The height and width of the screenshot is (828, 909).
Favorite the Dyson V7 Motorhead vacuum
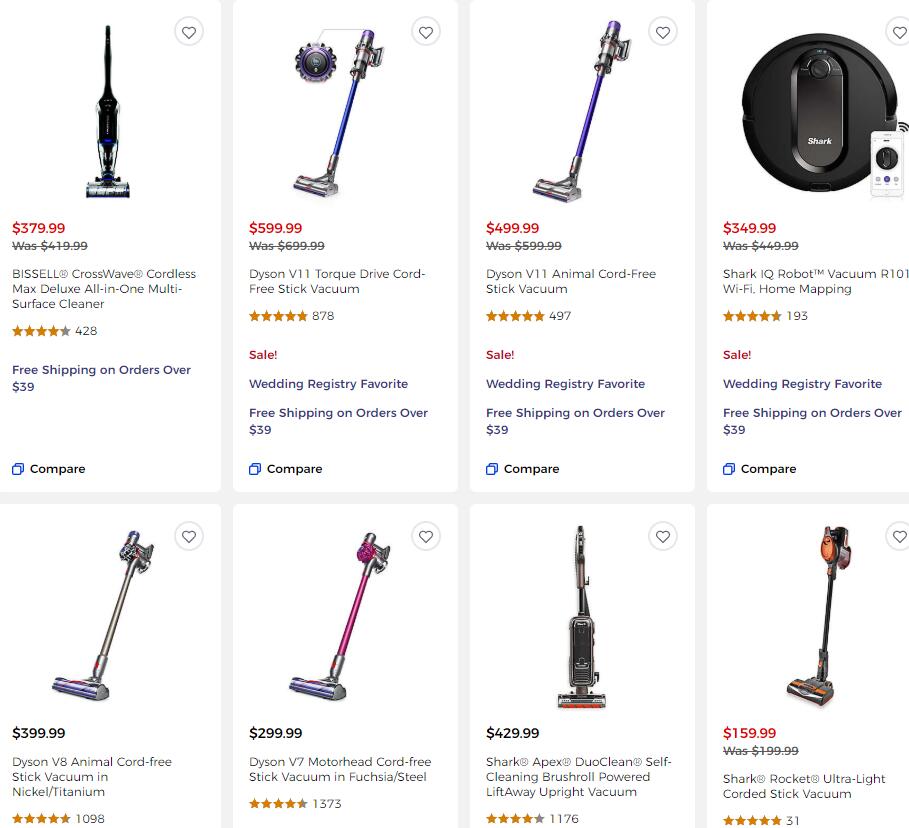coord(426,537)
